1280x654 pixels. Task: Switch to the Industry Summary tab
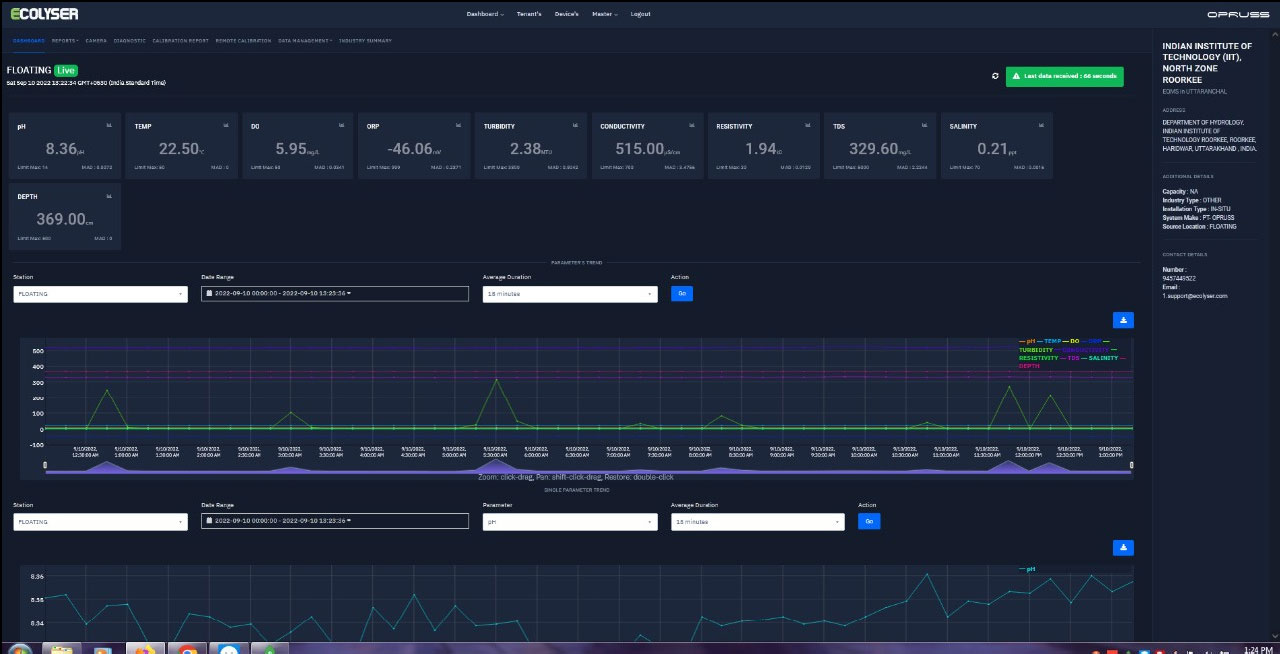[x=365, y=41]
